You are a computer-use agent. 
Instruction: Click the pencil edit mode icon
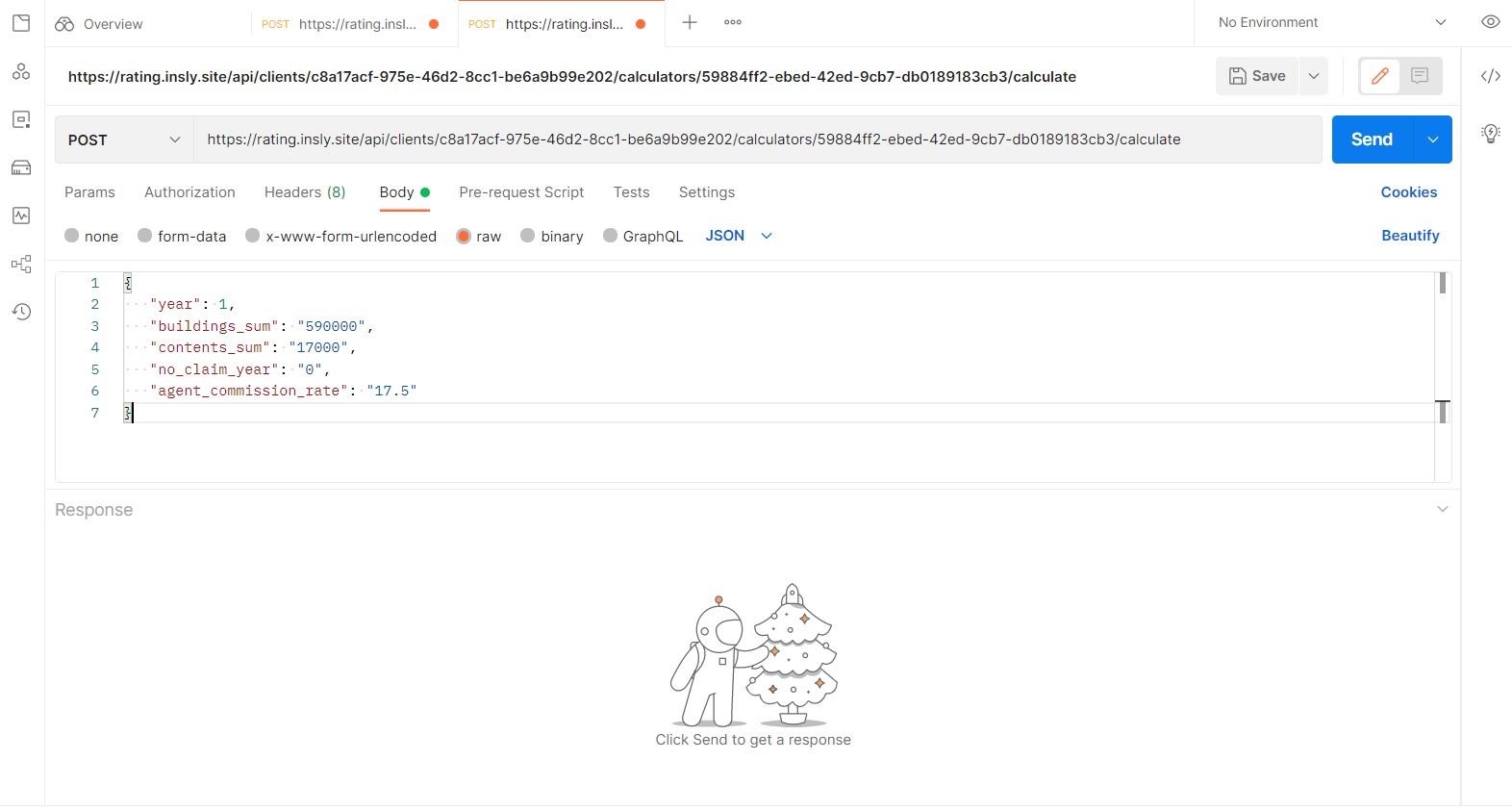[x=1379, y=76]
